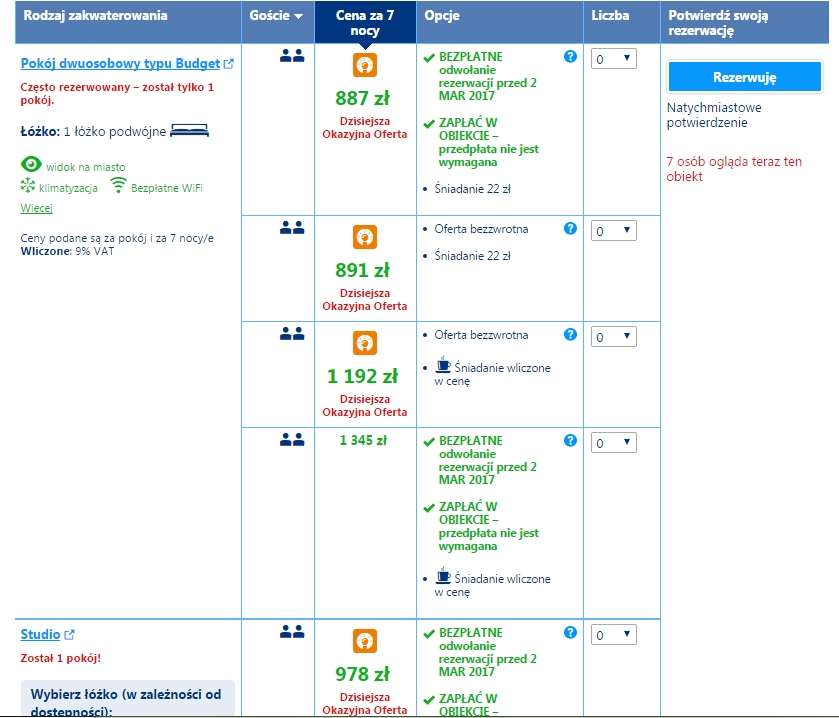The height and width of the screenshot is (718, 839).
Task: Click the coffee cup icon in the 1 345 zł row
Action: pos(443,575)
